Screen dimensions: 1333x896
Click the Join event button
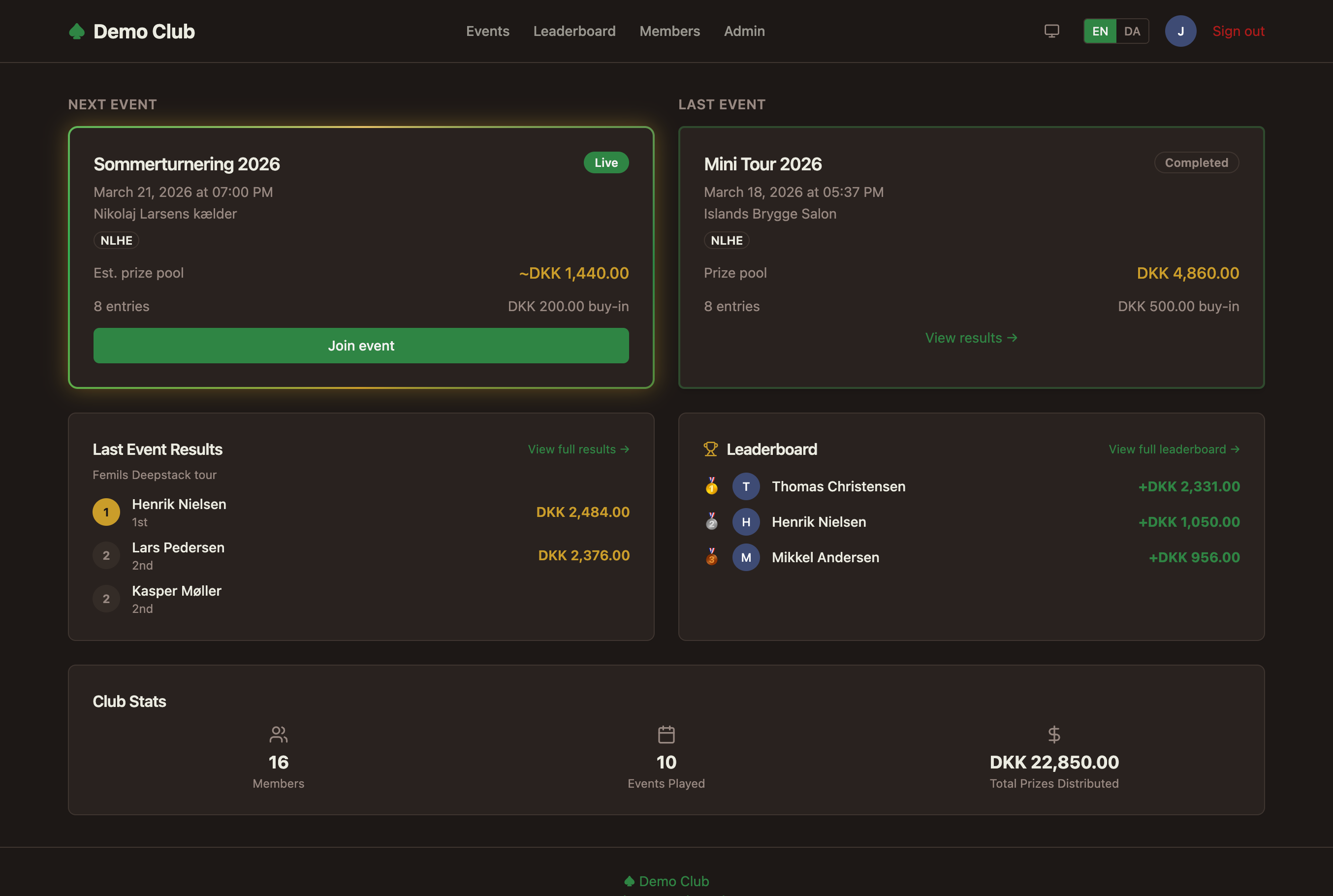pyautogui.click(x=360, y=345)
